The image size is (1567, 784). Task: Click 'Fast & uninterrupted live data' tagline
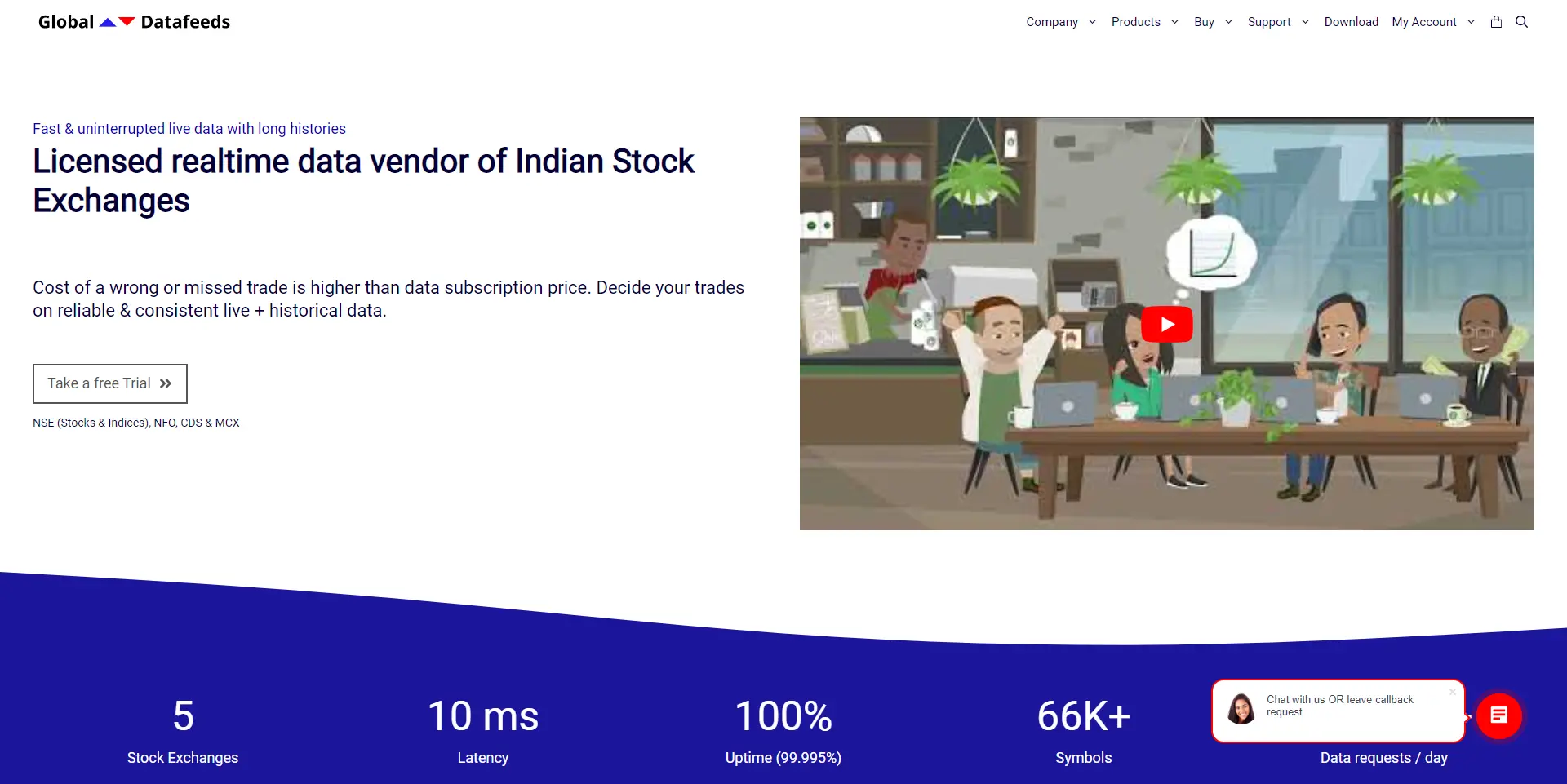[189, 129]
